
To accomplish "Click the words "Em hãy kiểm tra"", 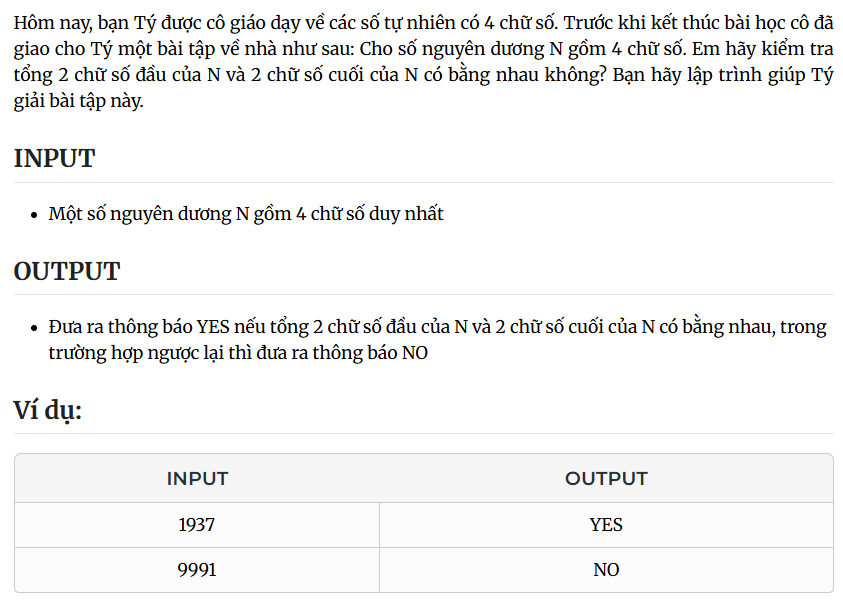I will tap(762, 49).
